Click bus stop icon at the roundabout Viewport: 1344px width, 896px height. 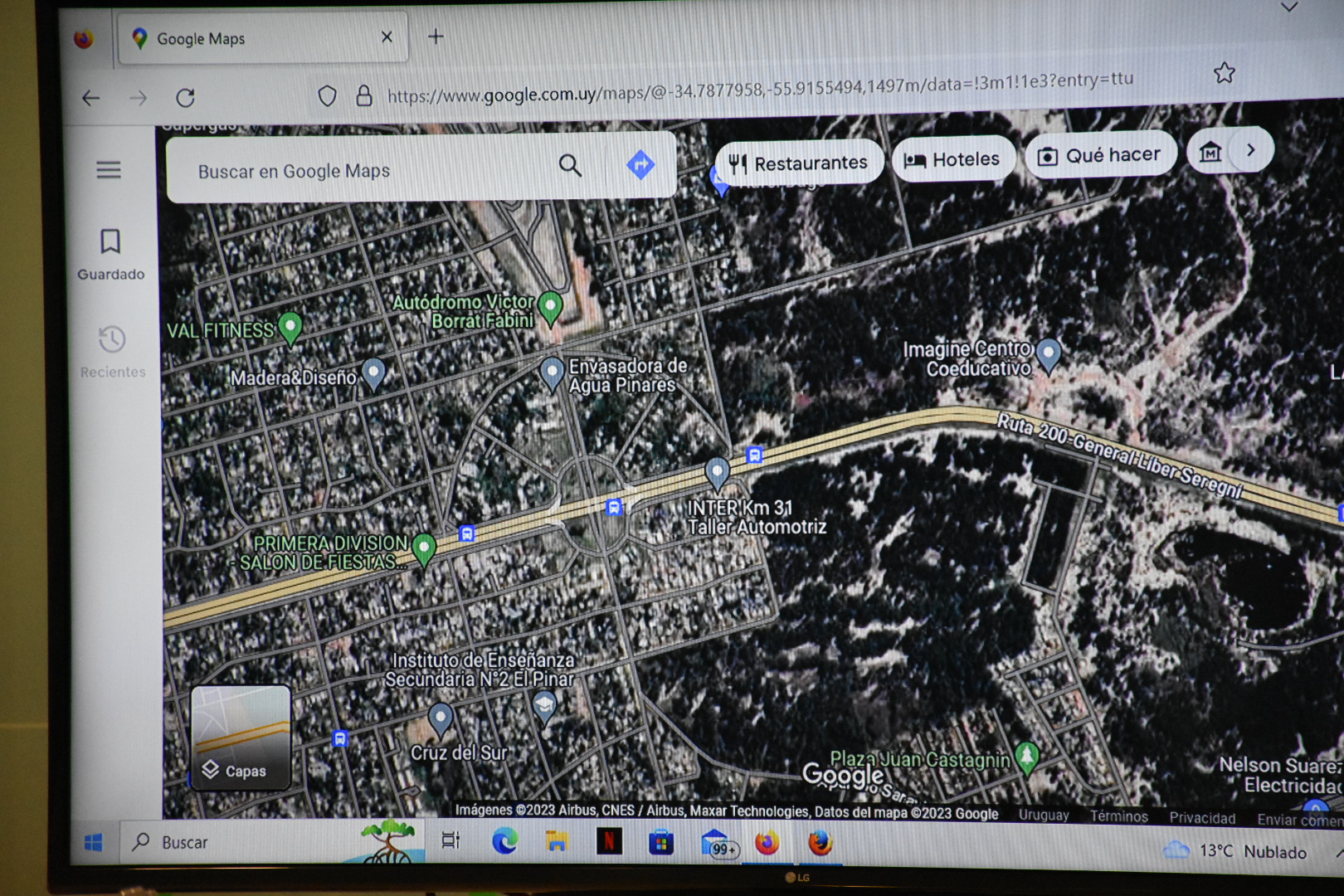(x=614, y=507)
